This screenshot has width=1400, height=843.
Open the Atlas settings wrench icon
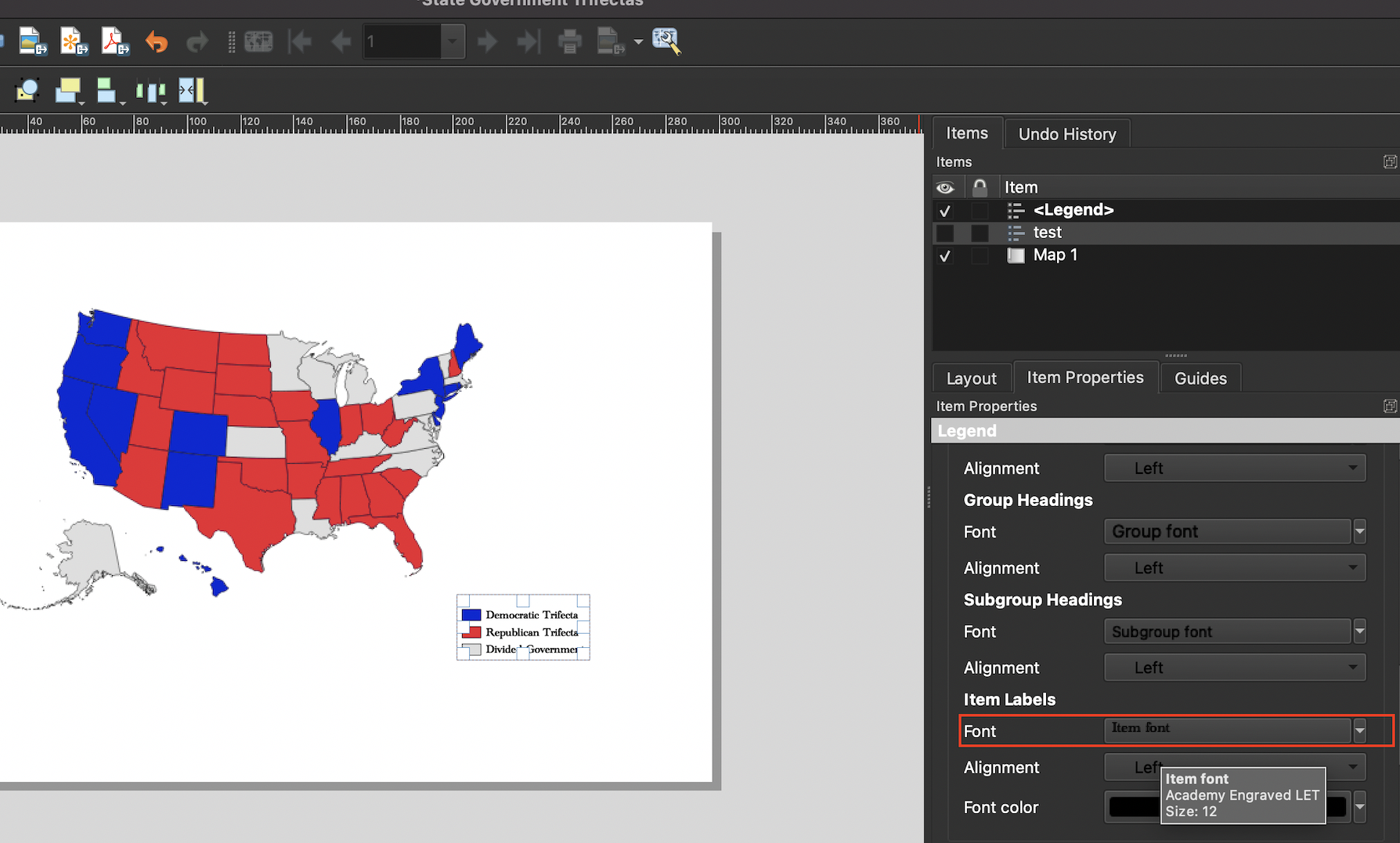666,41
